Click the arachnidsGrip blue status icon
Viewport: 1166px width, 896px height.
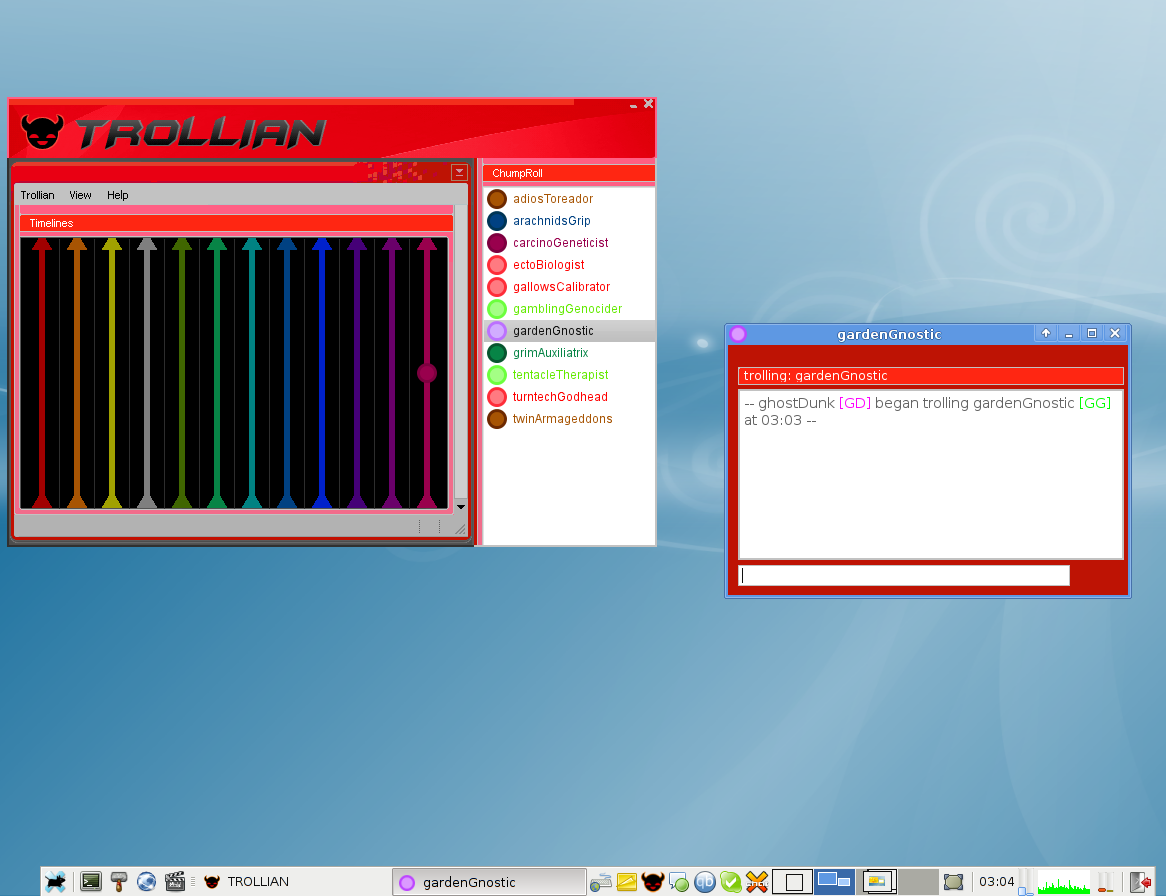click(x=497, y=221)
